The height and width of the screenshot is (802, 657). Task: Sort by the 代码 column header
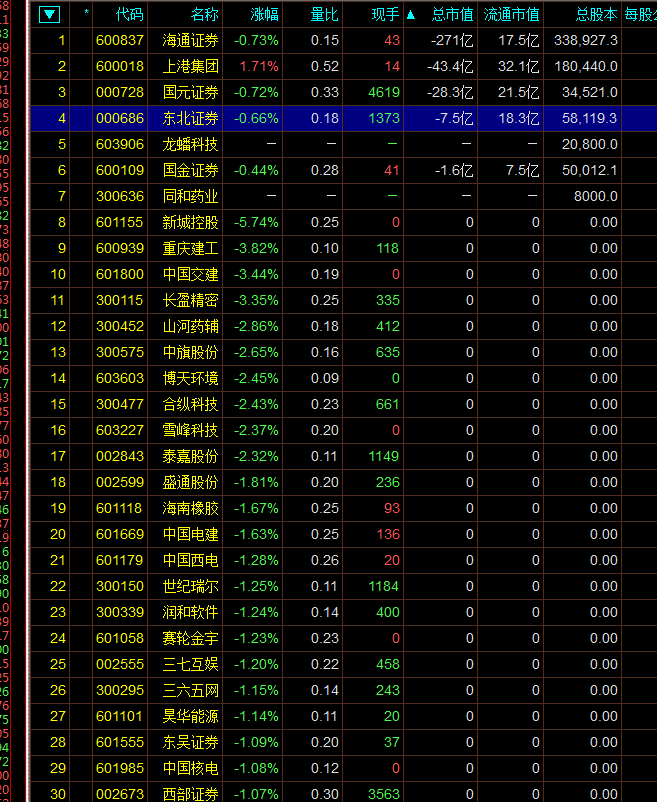(129, 14)
